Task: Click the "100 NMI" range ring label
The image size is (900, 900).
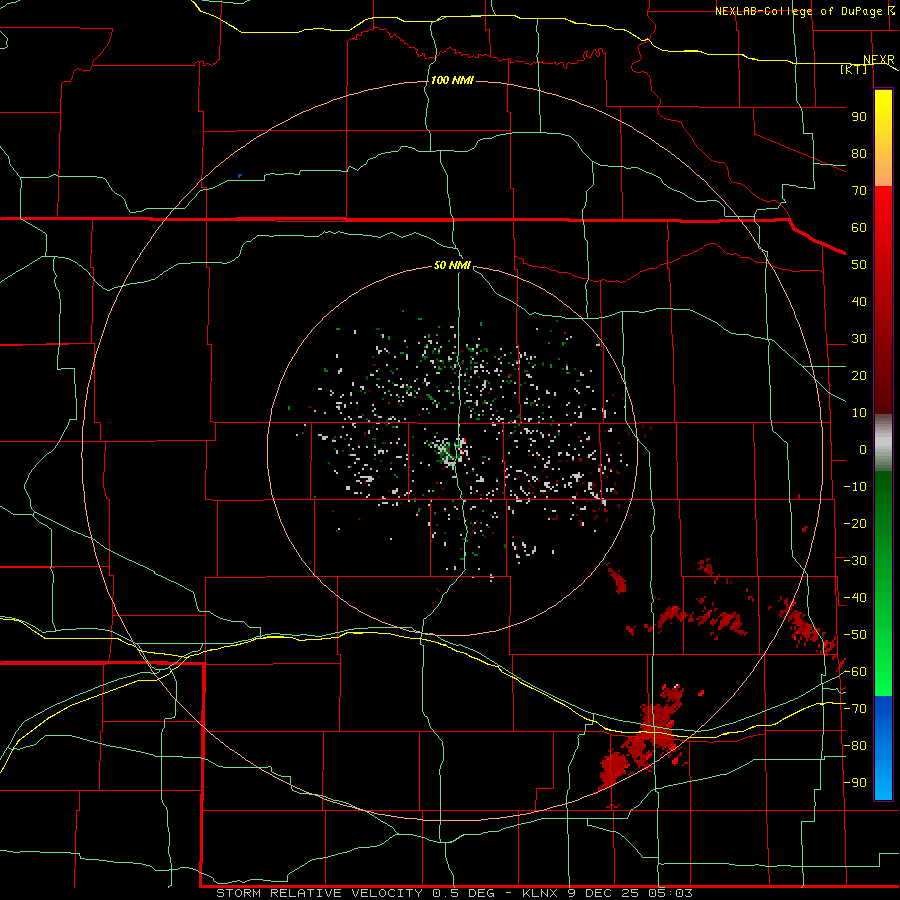Action: 452,80
